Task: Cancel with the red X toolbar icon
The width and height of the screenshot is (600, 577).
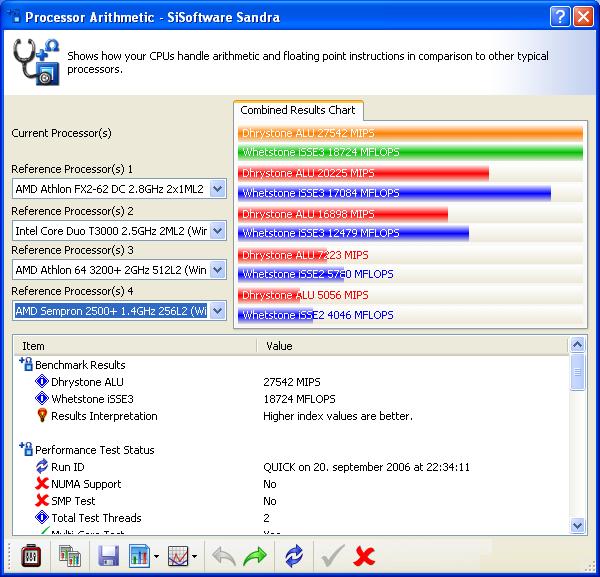Action: pyautogui.click(x=364, y=556)
